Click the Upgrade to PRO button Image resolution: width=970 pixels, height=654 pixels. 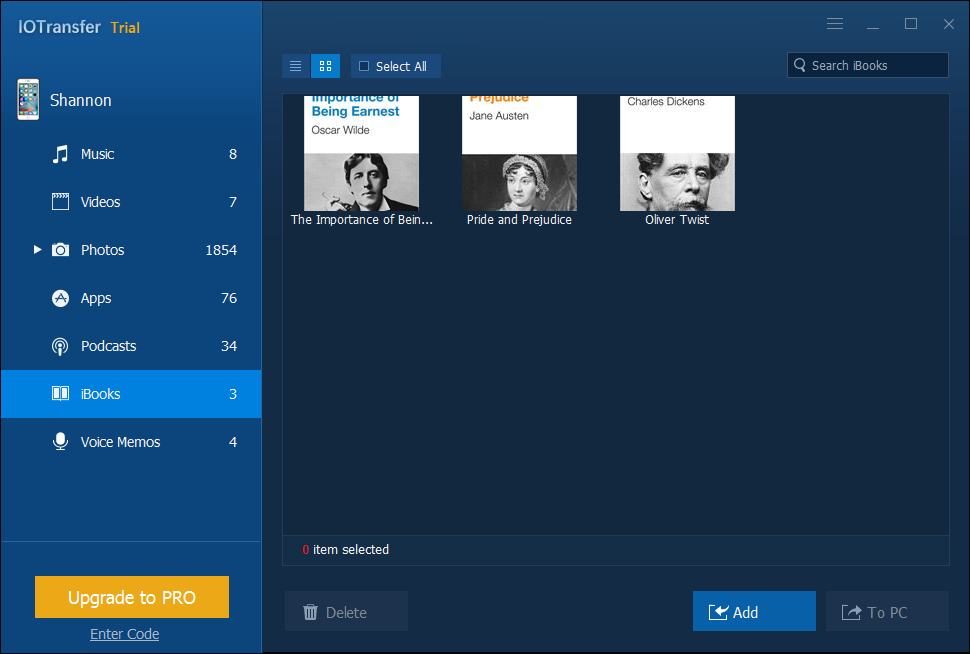[x=132, y=597]
